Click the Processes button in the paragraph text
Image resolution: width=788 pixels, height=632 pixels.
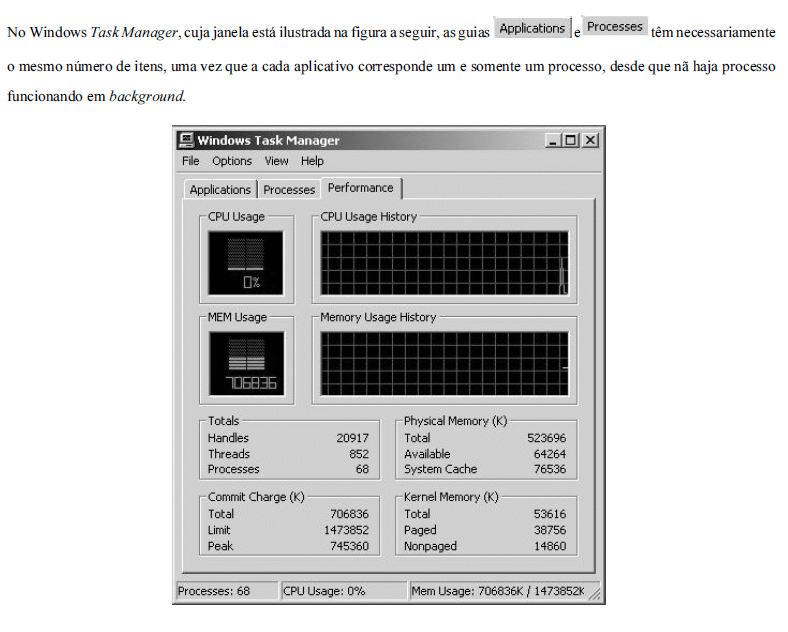coord(615,27)
